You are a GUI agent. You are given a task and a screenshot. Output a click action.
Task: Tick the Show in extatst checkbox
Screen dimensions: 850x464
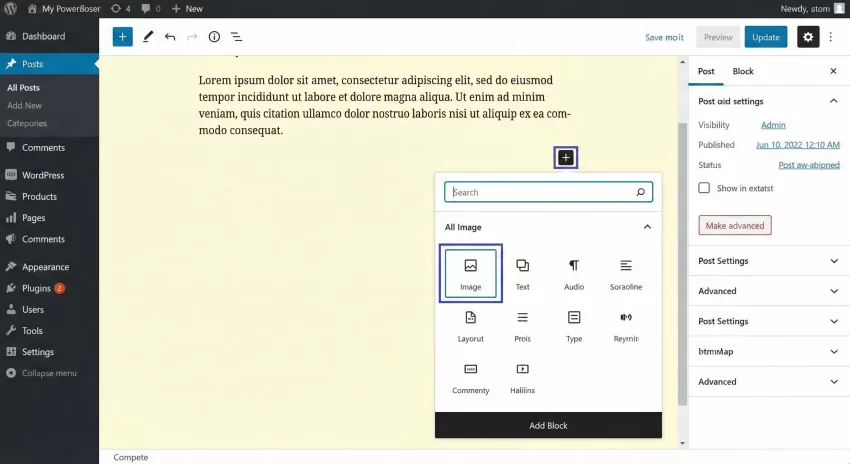tap(704, 188)
